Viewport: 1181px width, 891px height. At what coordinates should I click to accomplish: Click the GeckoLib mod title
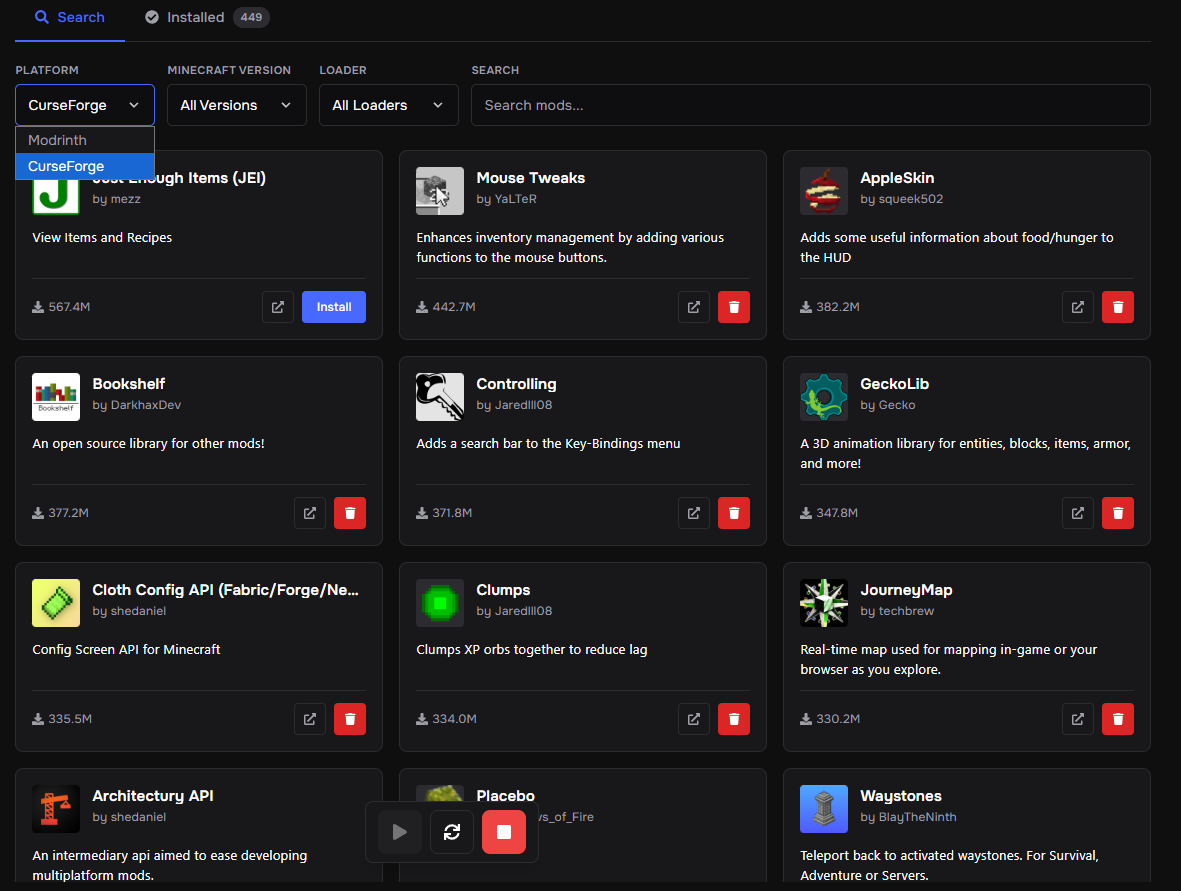pos(895,383)
